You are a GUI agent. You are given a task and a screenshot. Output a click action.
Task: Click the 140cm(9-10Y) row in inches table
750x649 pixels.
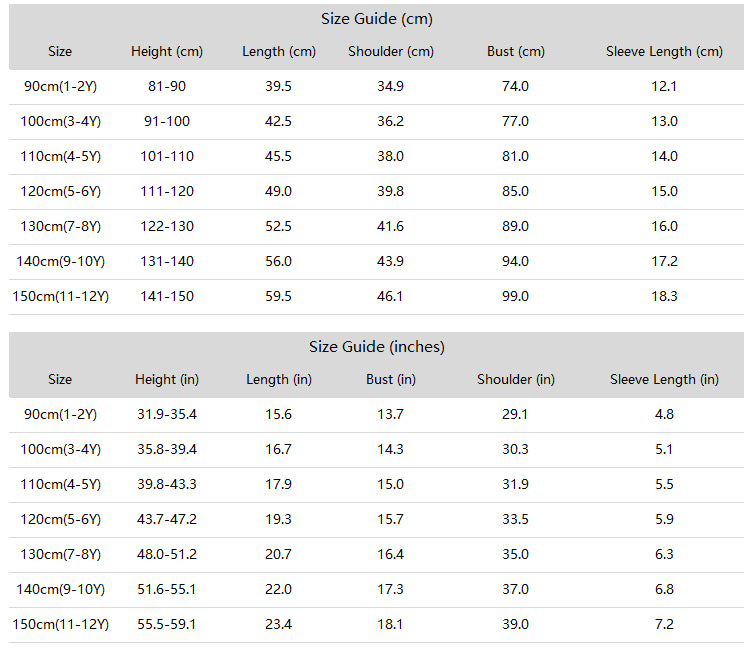point(376,590)
